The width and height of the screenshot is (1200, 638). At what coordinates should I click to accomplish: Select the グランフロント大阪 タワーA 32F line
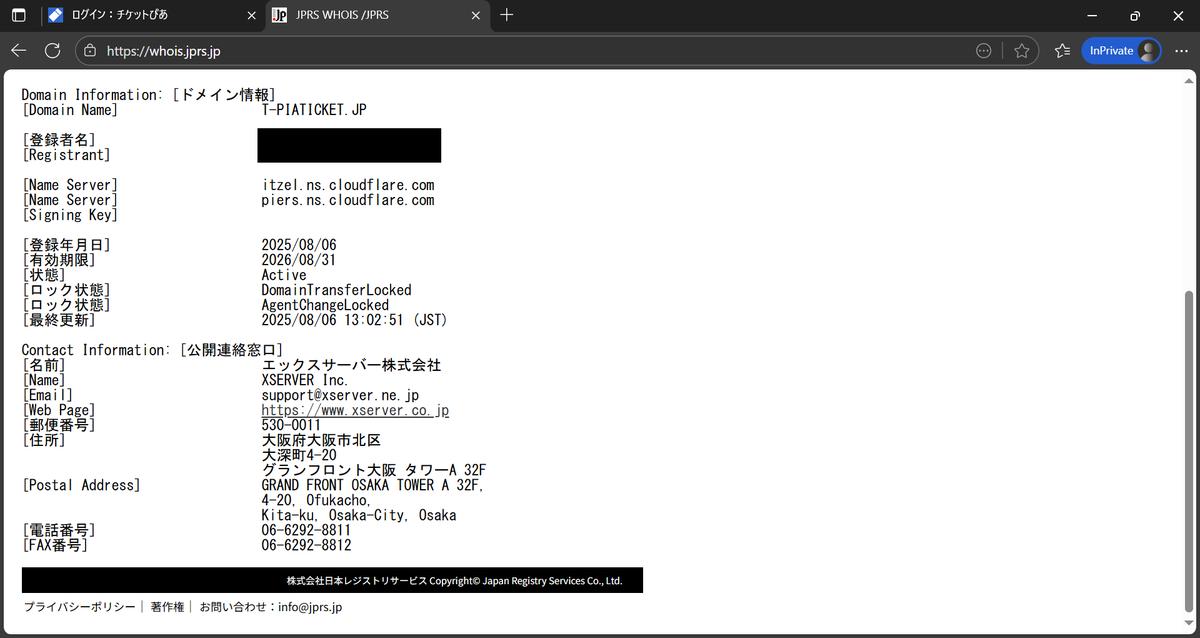point(373,470)
